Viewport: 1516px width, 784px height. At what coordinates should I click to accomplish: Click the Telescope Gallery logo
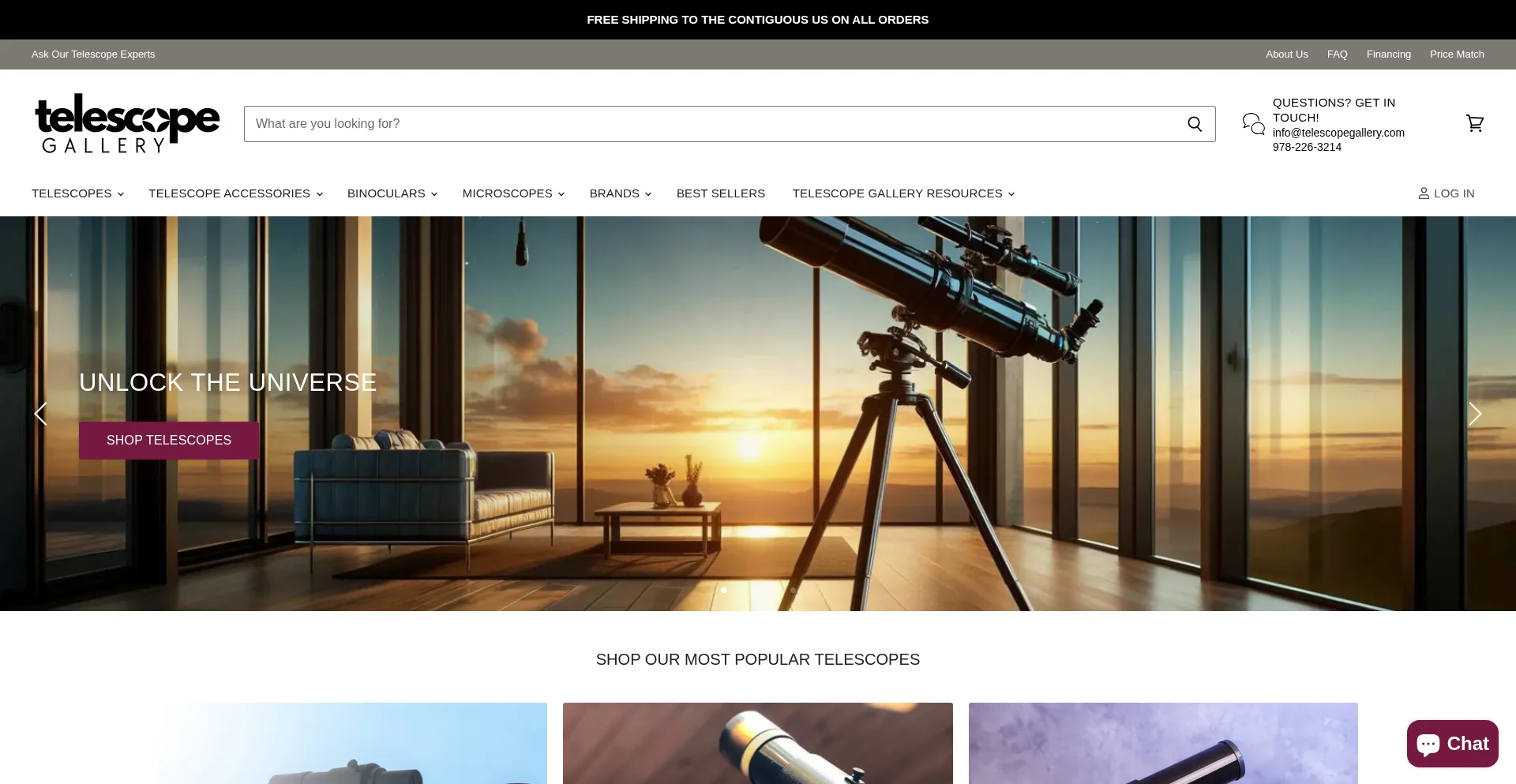pyautogui.click(x=127, y=123)
